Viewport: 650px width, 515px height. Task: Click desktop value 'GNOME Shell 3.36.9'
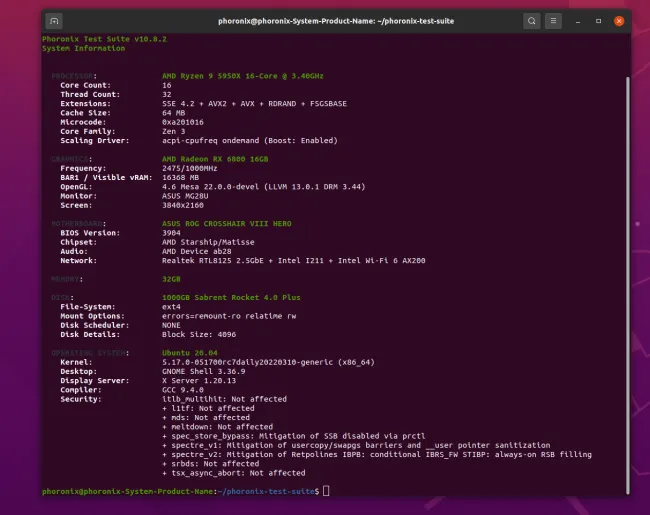pos(203,371)
